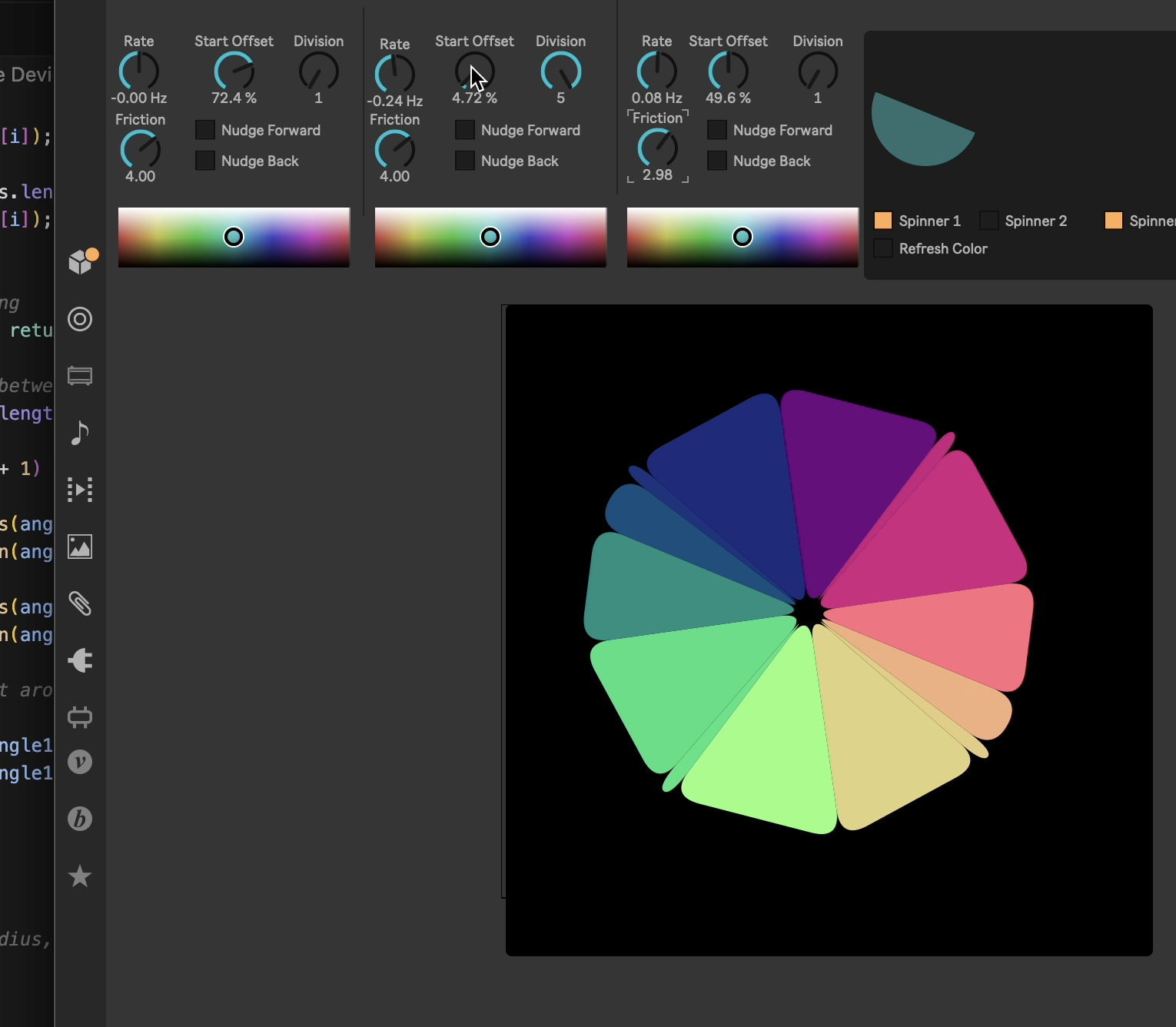Toggle the Spinner 2 checkbox
This screenshot has width=1176, height=1027.
(x=989, y=221)
